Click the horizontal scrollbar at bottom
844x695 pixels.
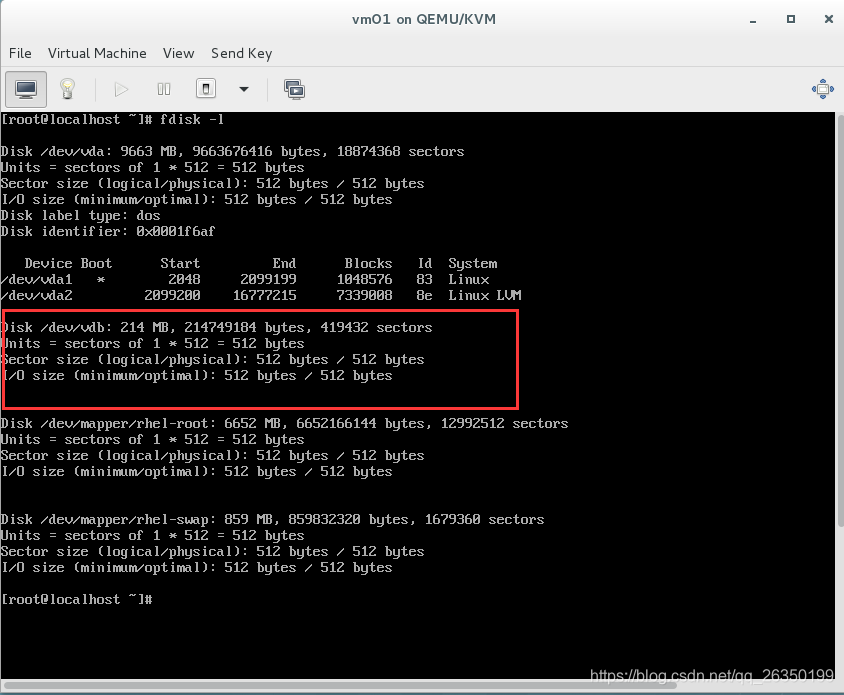(x=339, y=685)
